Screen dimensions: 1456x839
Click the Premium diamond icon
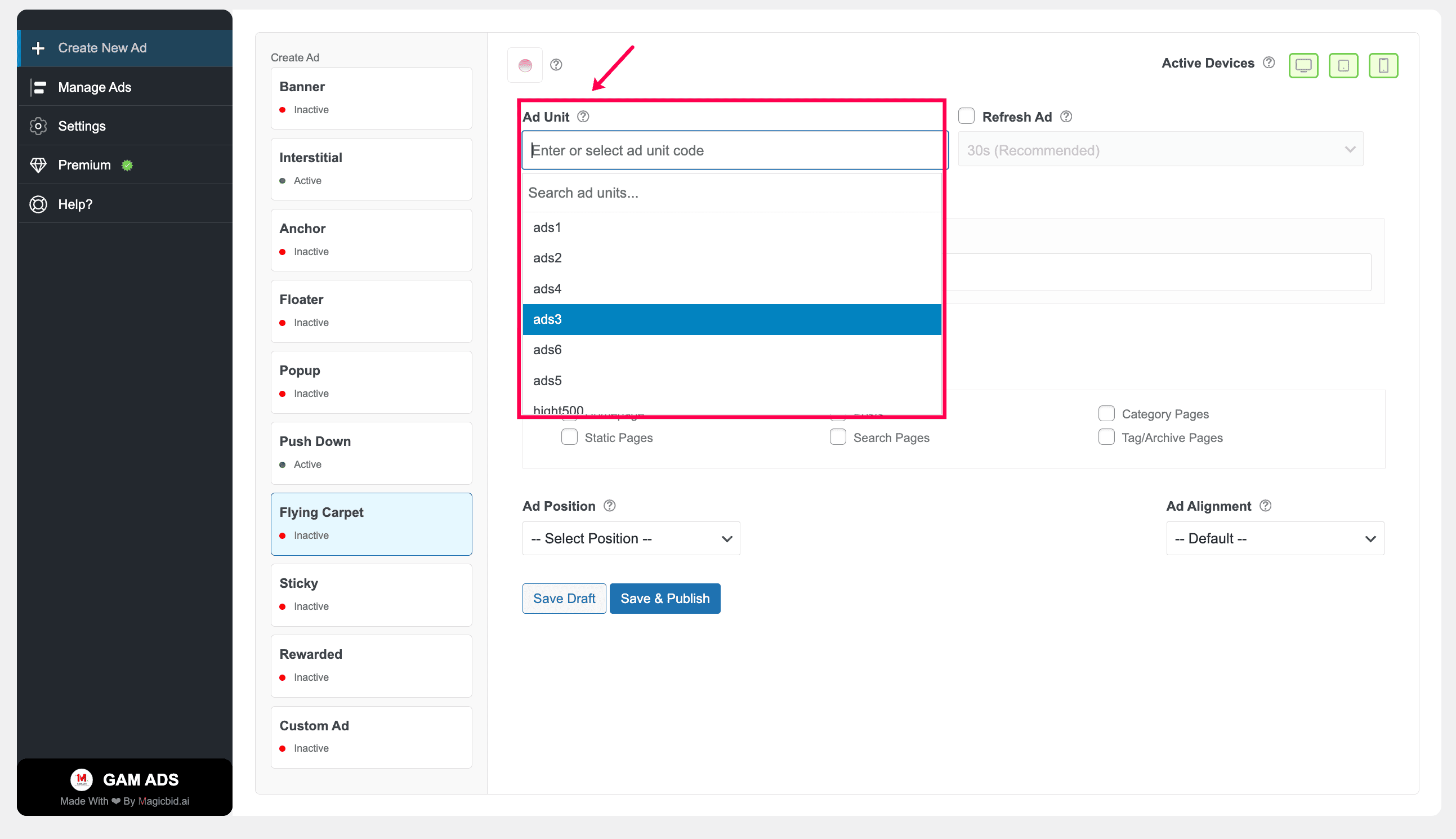point(38,165)
